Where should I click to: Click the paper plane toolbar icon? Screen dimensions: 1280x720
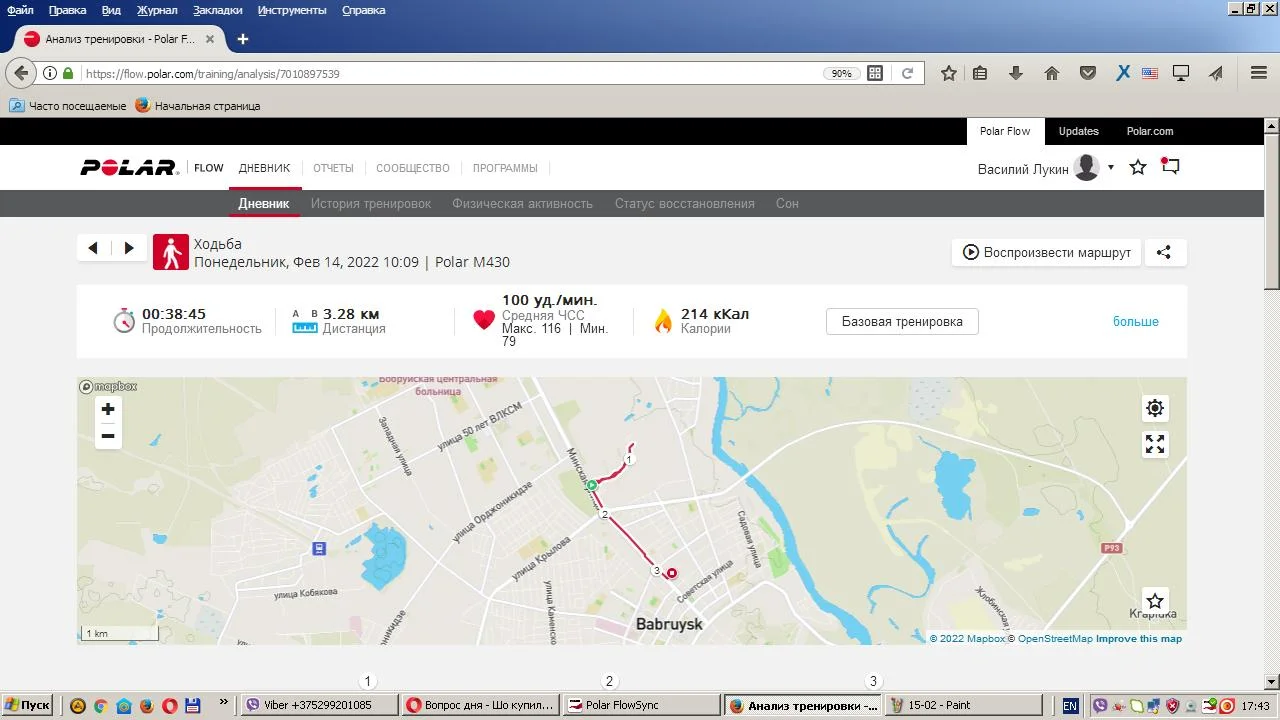pyautogui.click(x=1216, y=73)
